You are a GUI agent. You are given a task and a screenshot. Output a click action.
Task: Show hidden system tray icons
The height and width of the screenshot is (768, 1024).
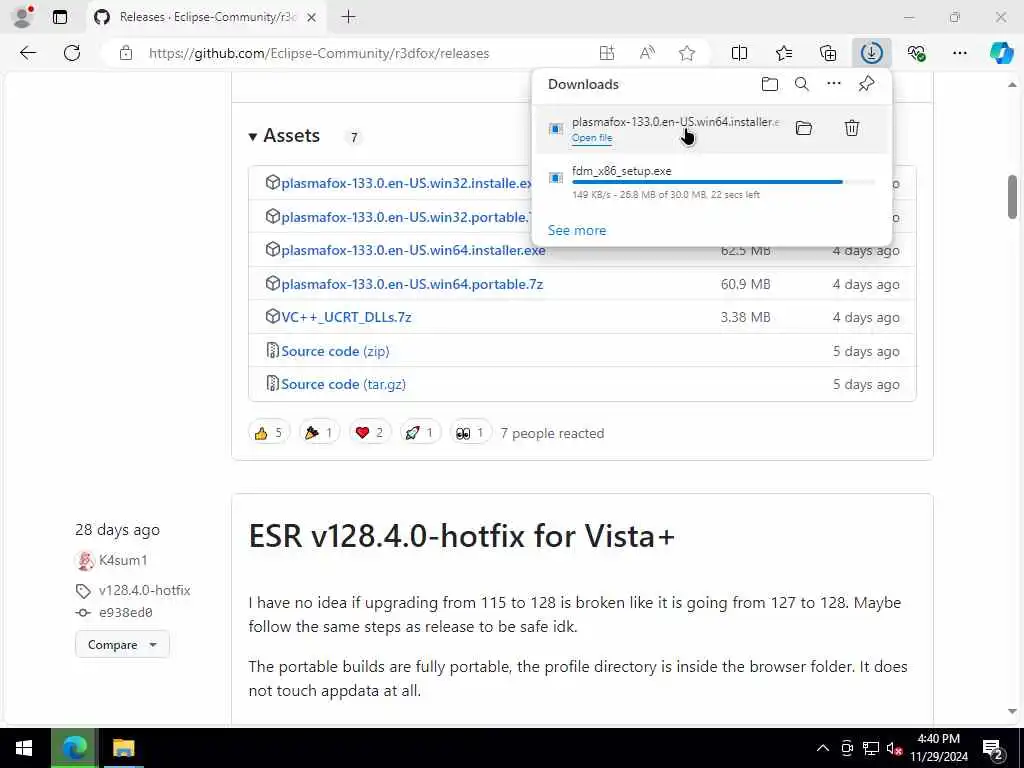tap(823, 748)
